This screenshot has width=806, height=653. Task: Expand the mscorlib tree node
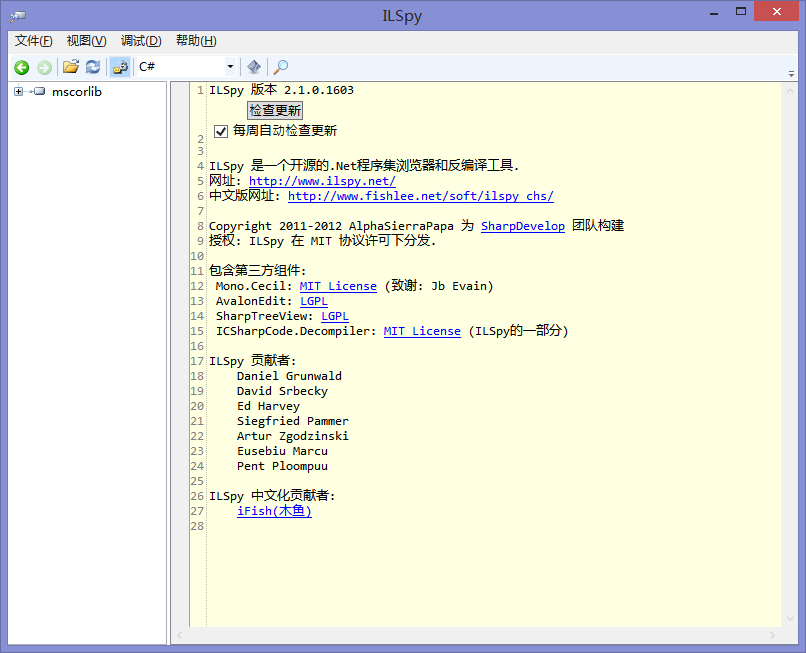pos(18,92)
